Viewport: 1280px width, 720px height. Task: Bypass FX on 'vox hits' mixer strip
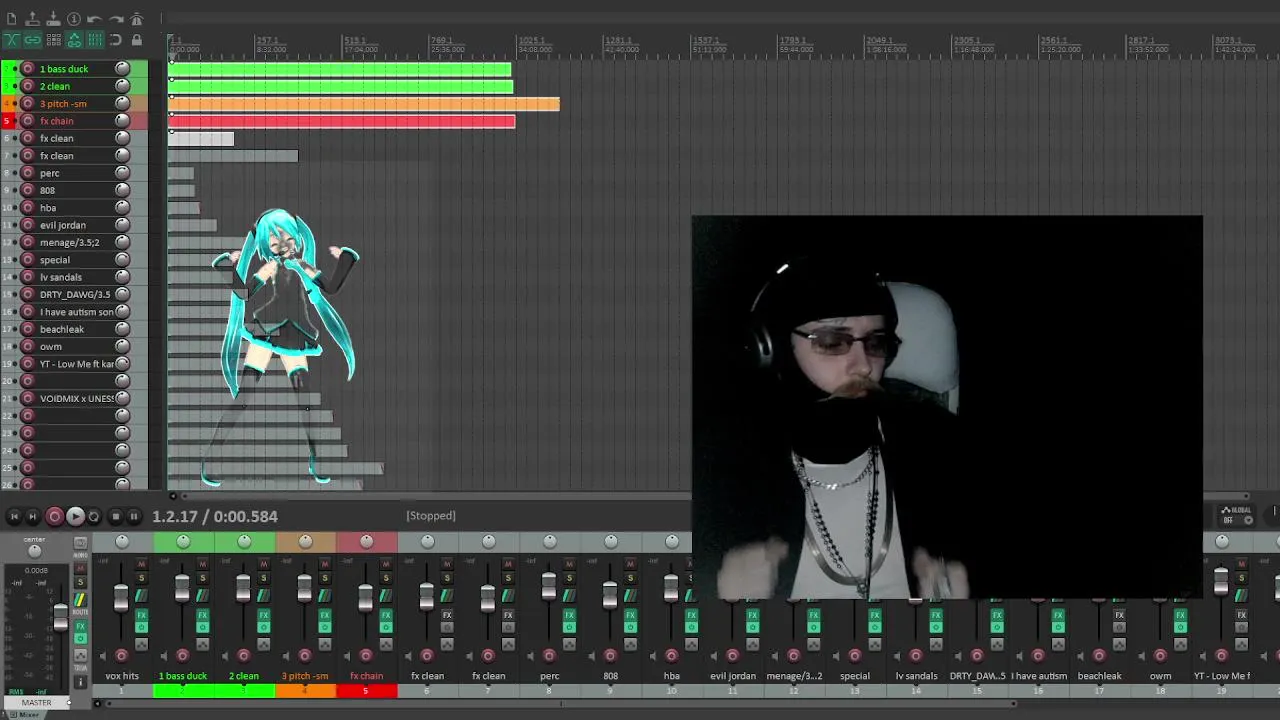point(141,627)
